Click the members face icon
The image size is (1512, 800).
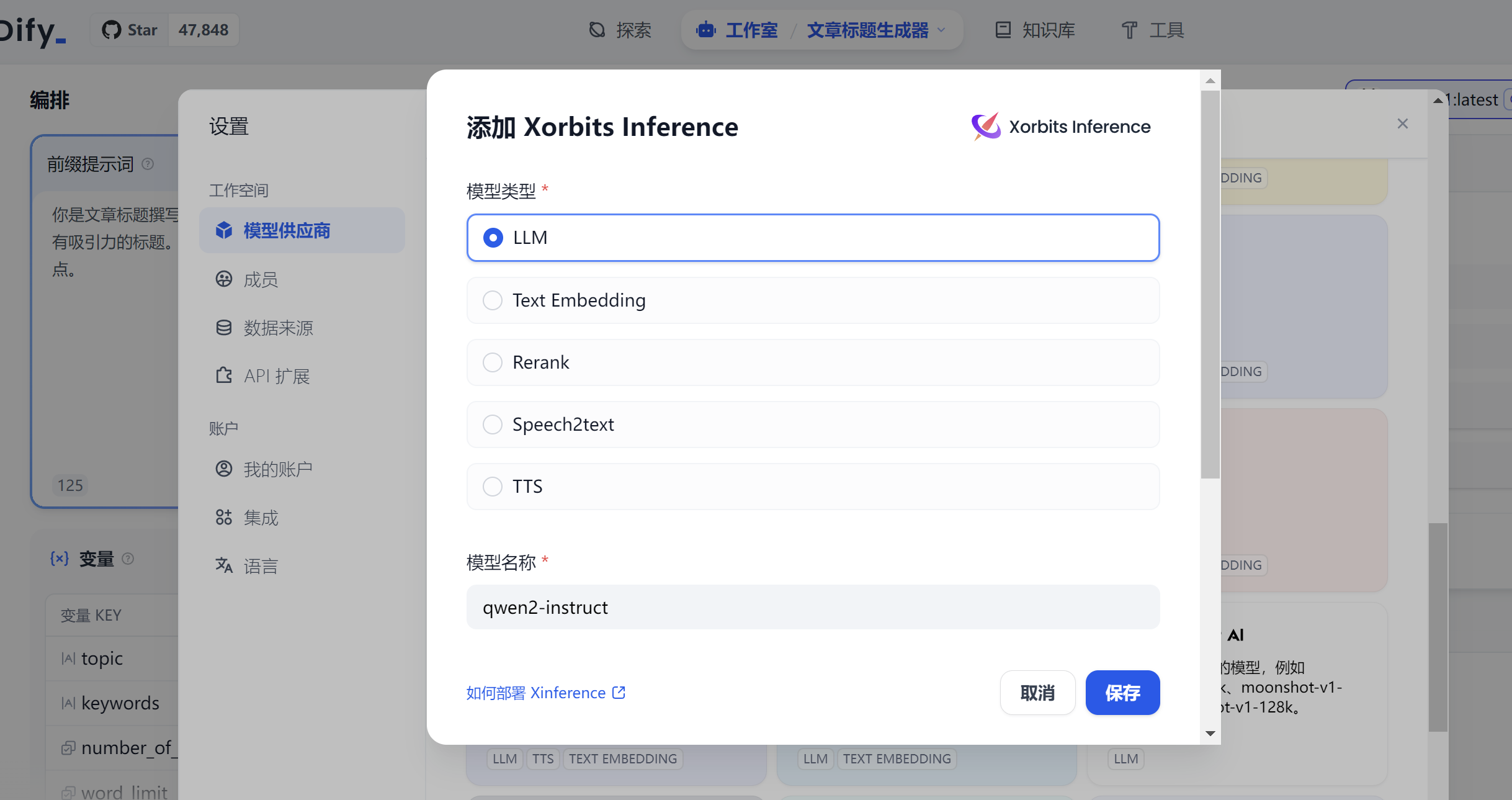[224, 279]
